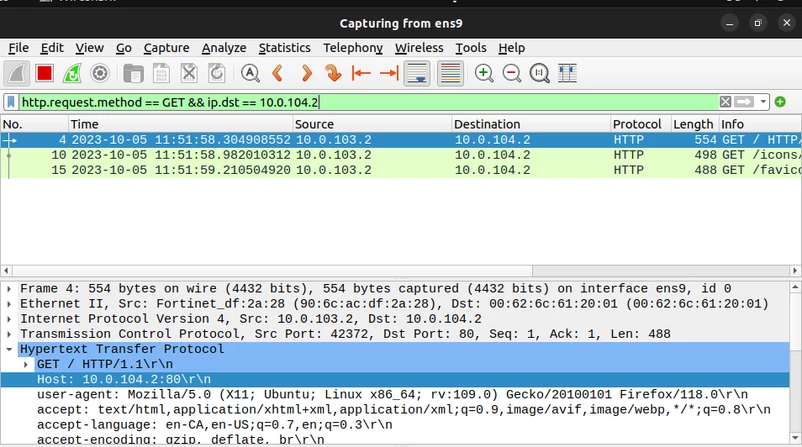Click the save capture file icon

pos(161,74)
